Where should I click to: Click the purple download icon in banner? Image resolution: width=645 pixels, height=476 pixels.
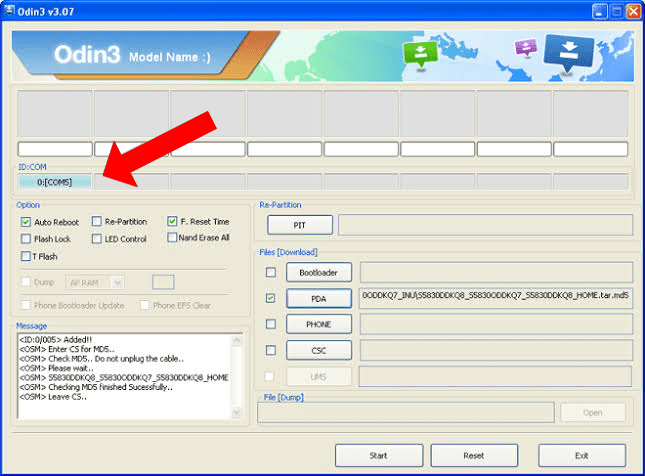click(x=524, y=48)
